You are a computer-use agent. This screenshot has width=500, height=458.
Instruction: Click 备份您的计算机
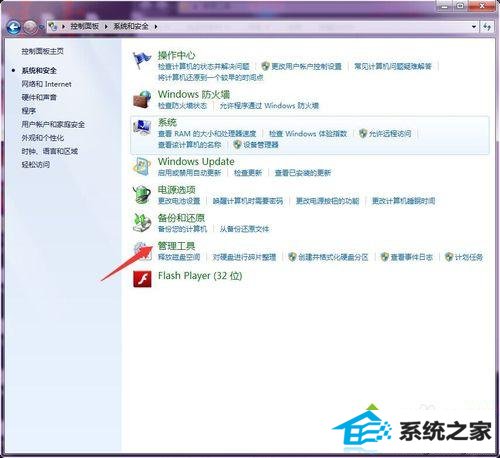tap(182, 229)
